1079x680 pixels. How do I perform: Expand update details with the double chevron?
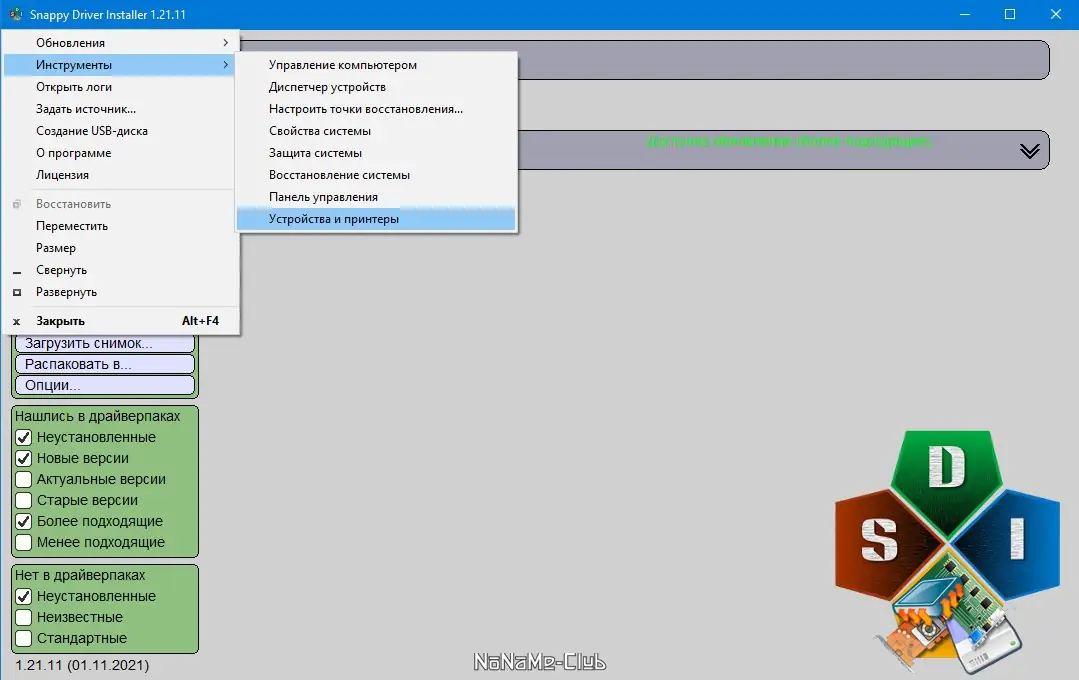[x=1028, y=150]
